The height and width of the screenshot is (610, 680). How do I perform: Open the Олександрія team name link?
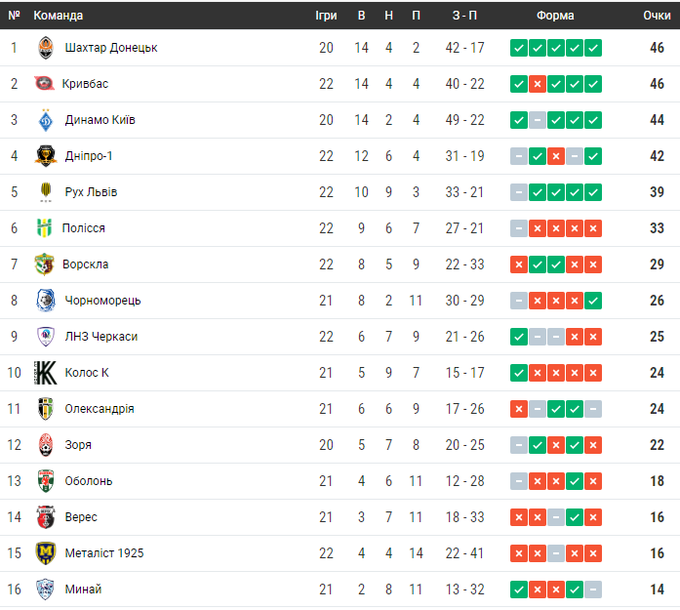(x=99, y=409)
